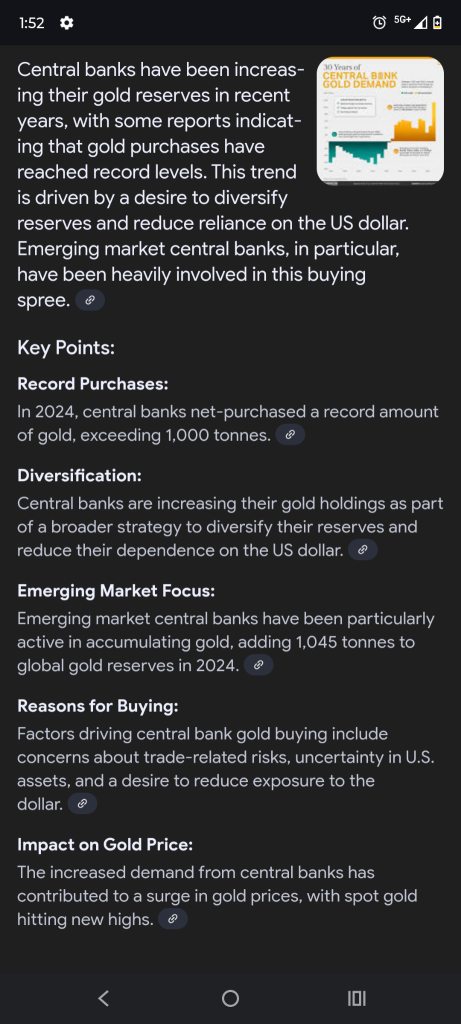This screenshot has height=1024, width=461.
Task: Tap the battery indicator icon
Action: coord(437,23)
